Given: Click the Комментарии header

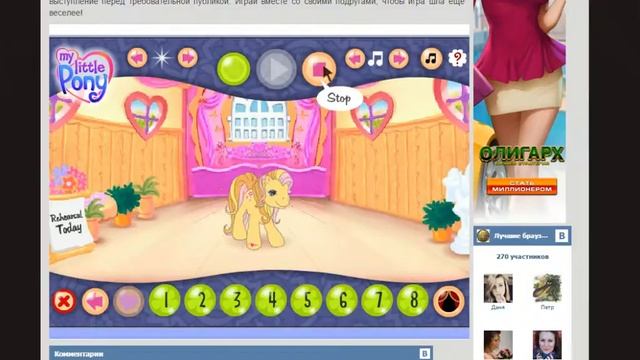Looking at the screenshot, I should point(79,354).
